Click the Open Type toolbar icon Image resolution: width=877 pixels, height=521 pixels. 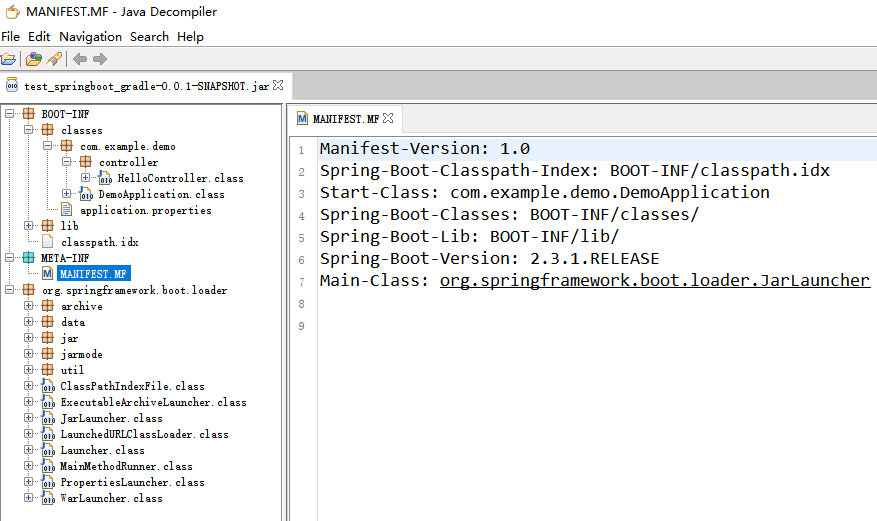pyautogui.click(x=34, y=59)
